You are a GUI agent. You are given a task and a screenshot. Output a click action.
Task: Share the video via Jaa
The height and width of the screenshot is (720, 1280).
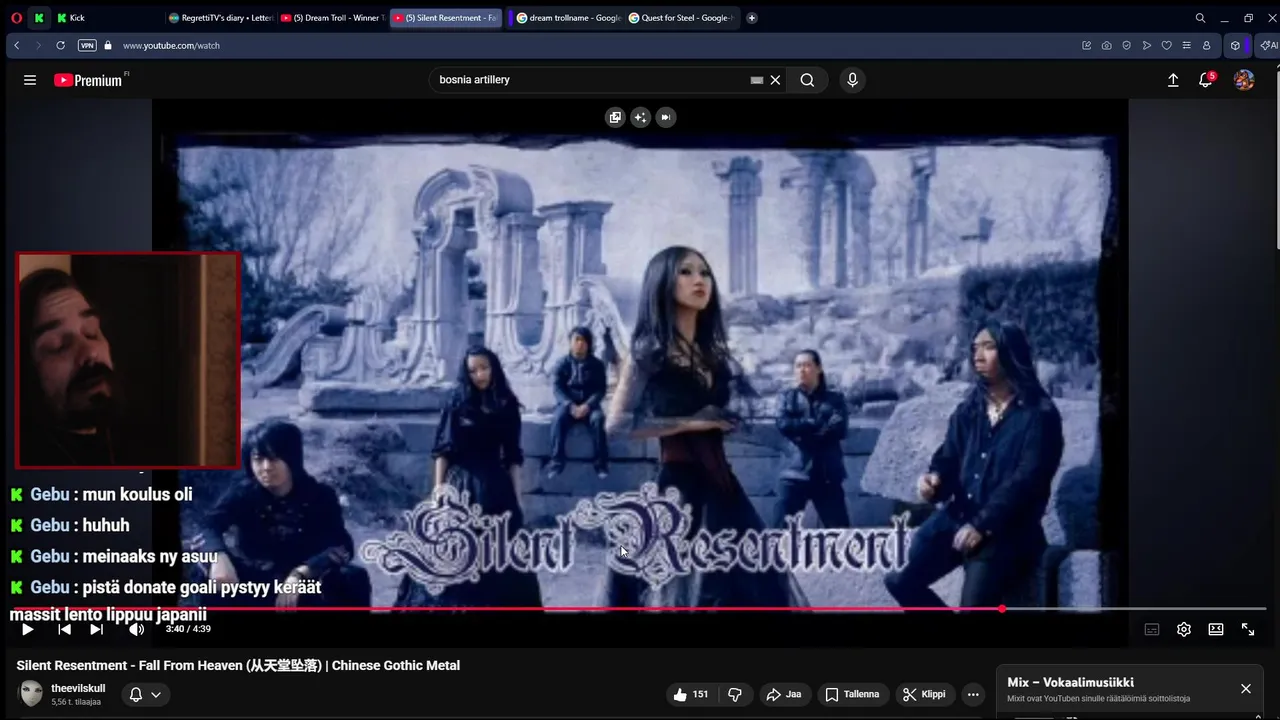784,694
